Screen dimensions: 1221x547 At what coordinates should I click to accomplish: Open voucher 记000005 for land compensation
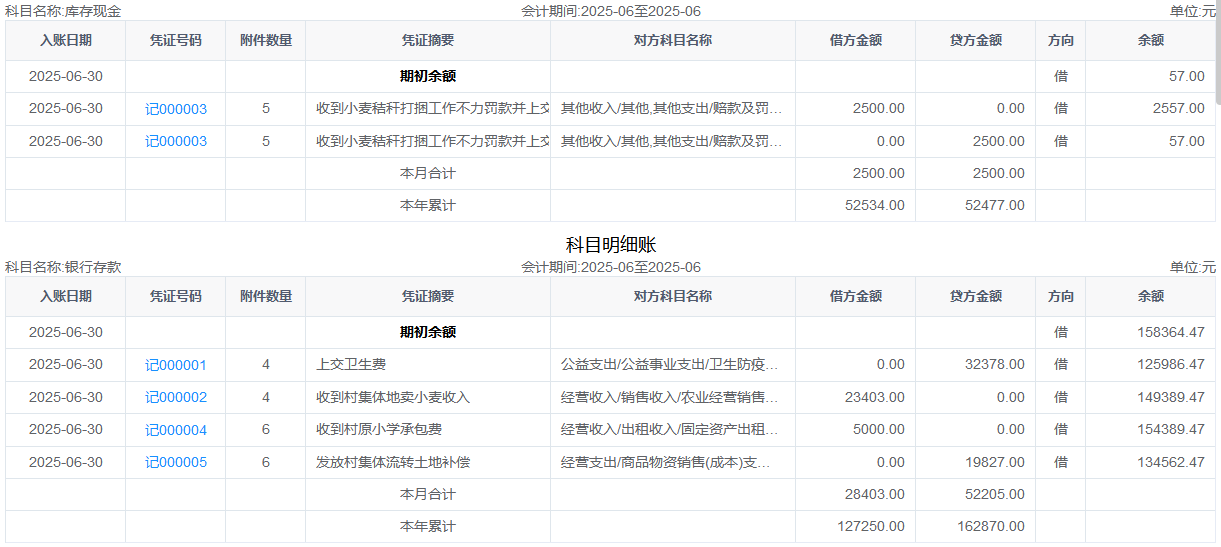[175, 462]
